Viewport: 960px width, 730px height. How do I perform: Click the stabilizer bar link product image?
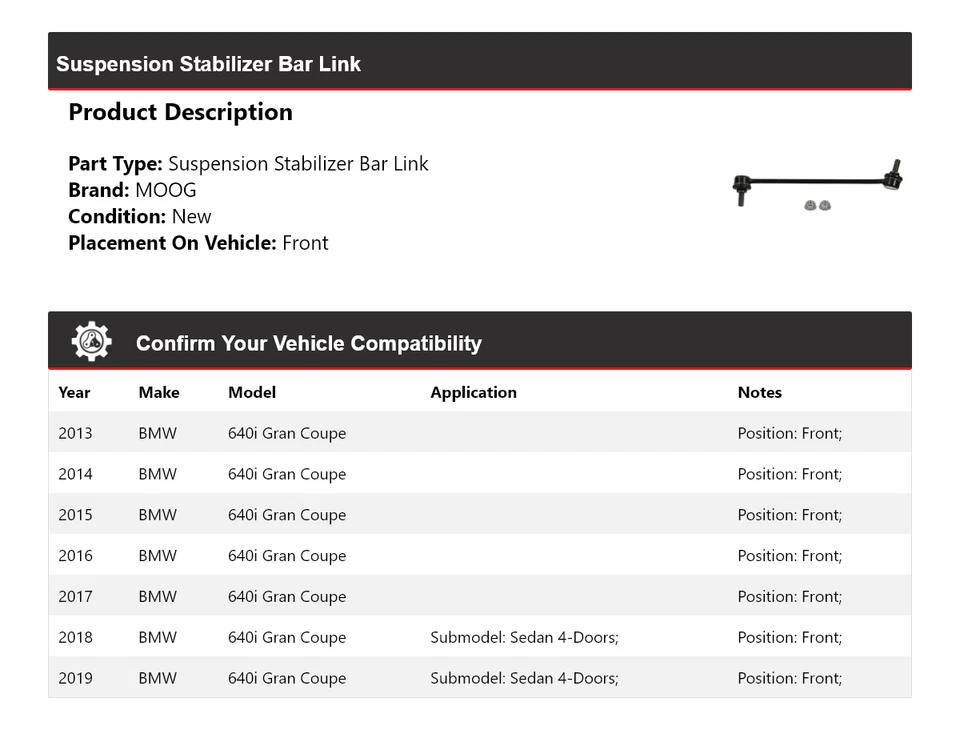pyautogui.click(x=817, y=186)
